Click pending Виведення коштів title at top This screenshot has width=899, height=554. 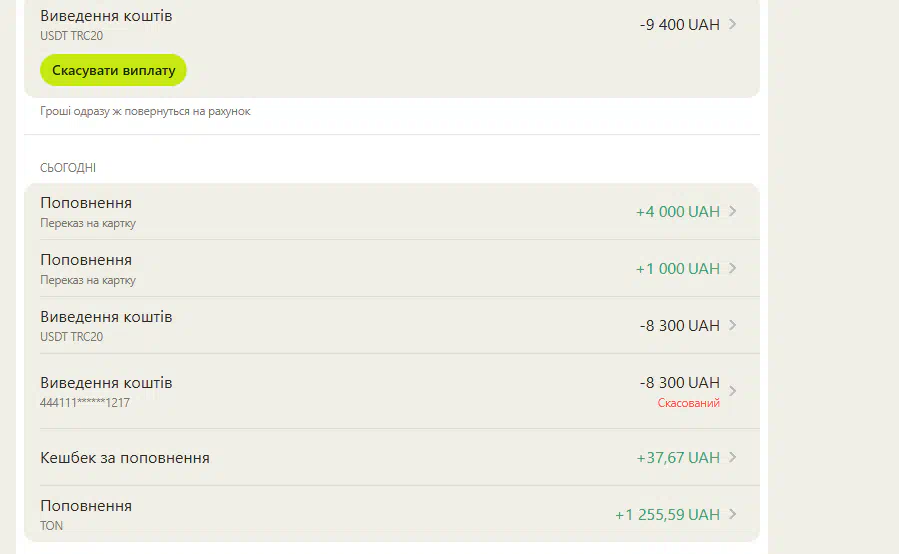[106, 16]
